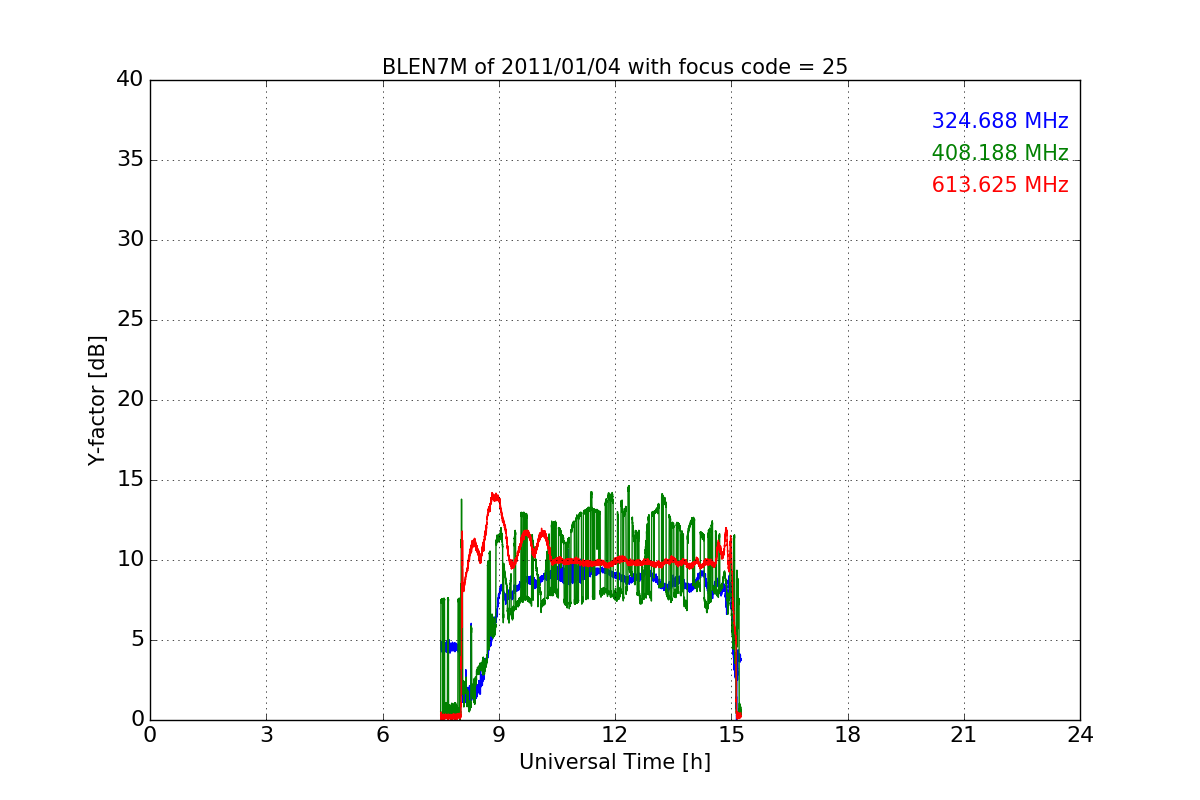Click the 'Universal Time [h]' axis label
1200x800 pixels.
[x=615, y=763]
